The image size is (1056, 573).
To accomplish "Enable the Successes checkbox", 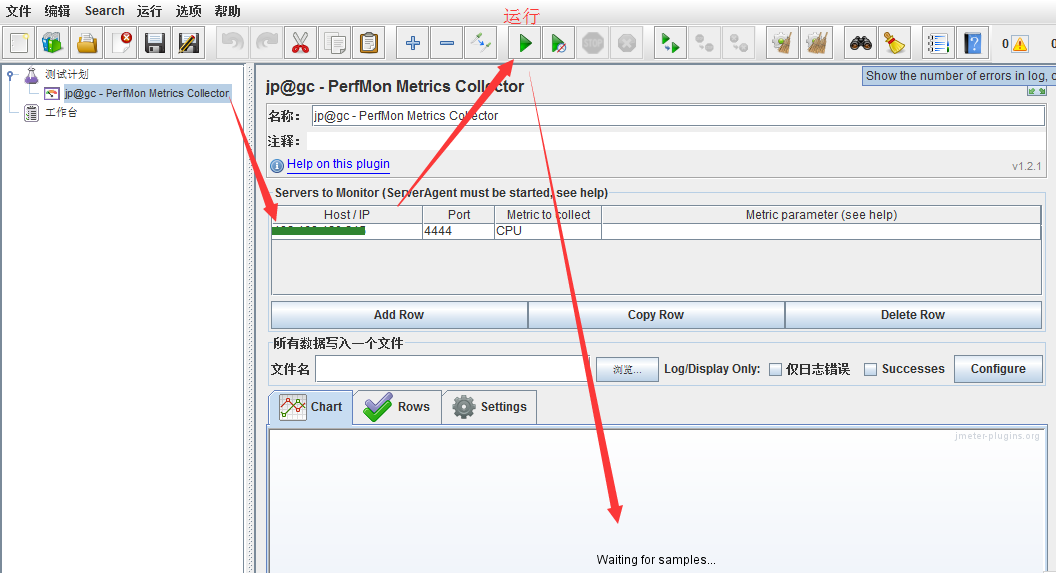I will click(870, 369).
